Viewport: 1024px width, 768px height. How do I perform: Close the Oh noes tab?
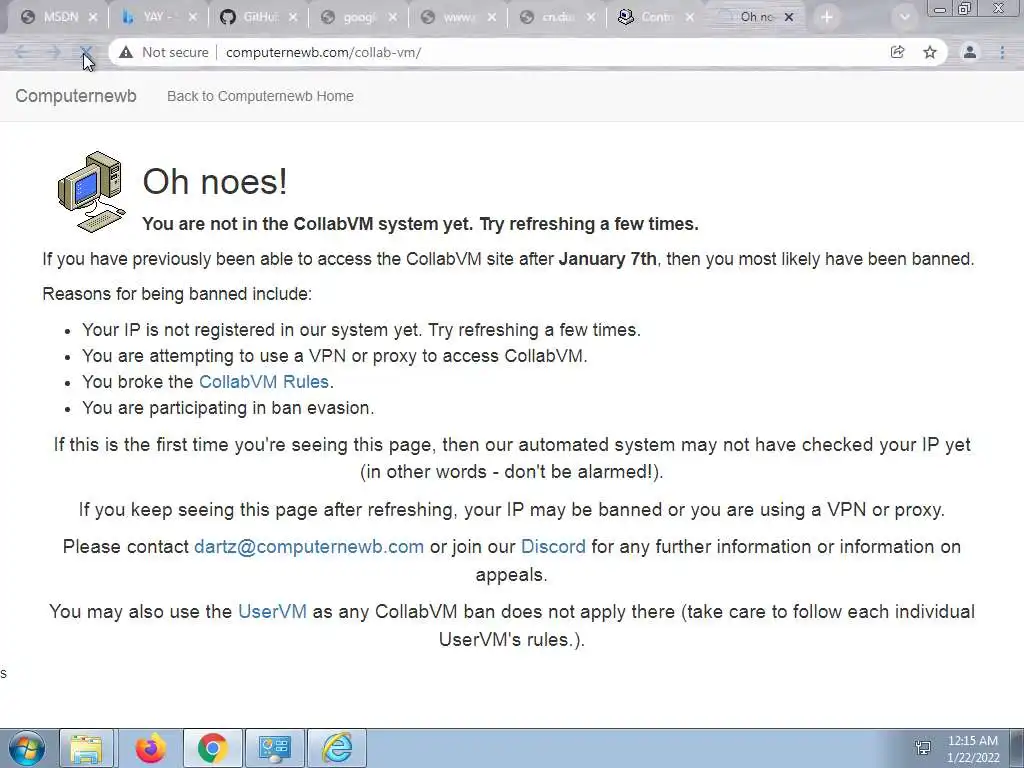pyautogui.click(x=789, y=18)
